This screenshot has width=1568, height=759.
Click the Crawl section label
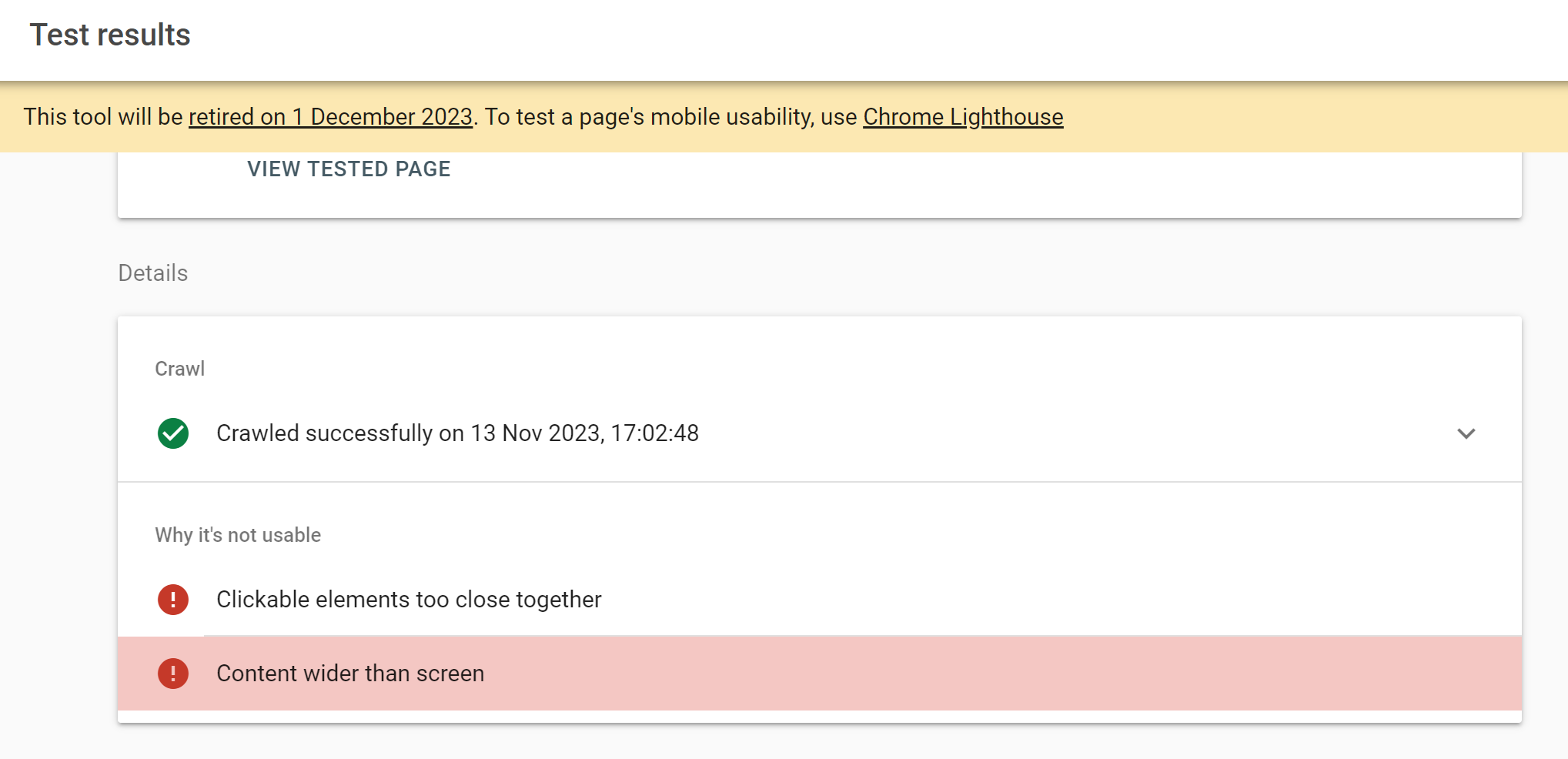pos(179,368)
